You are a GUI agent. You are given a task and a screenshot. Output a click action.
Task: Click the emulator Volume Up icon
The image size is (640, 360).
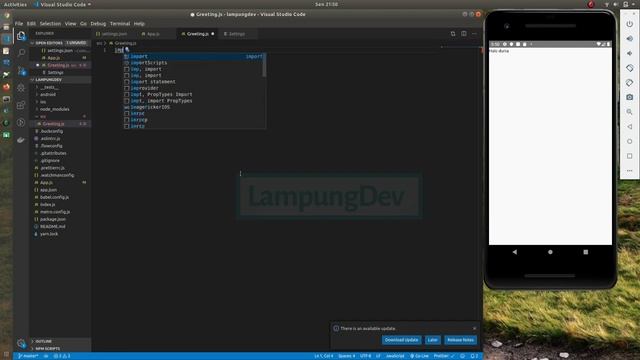[x=629, y=39]
